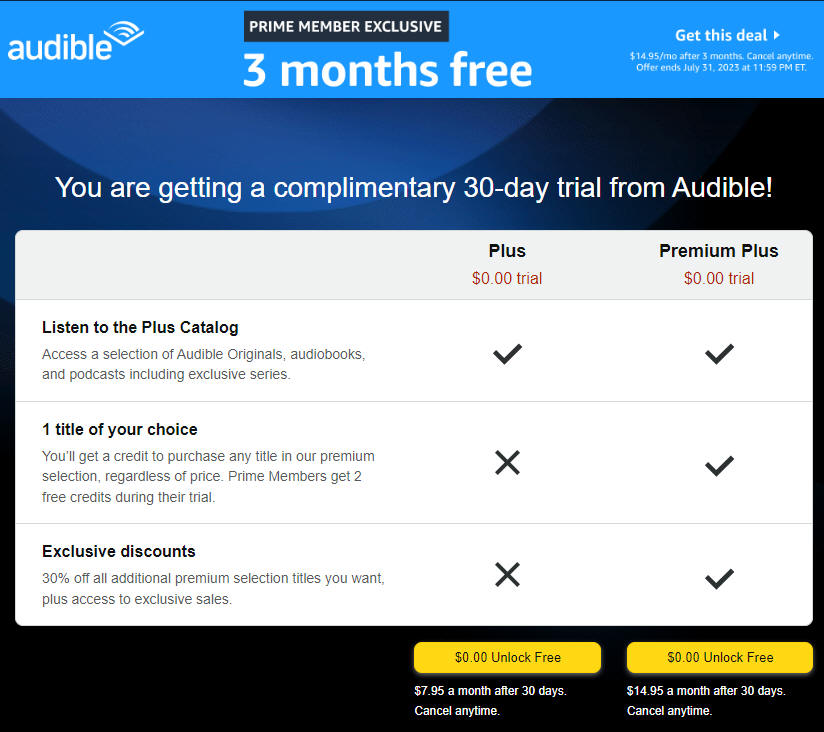Select the Plus plan column header
824x732 pixels.
click(507, 251)
